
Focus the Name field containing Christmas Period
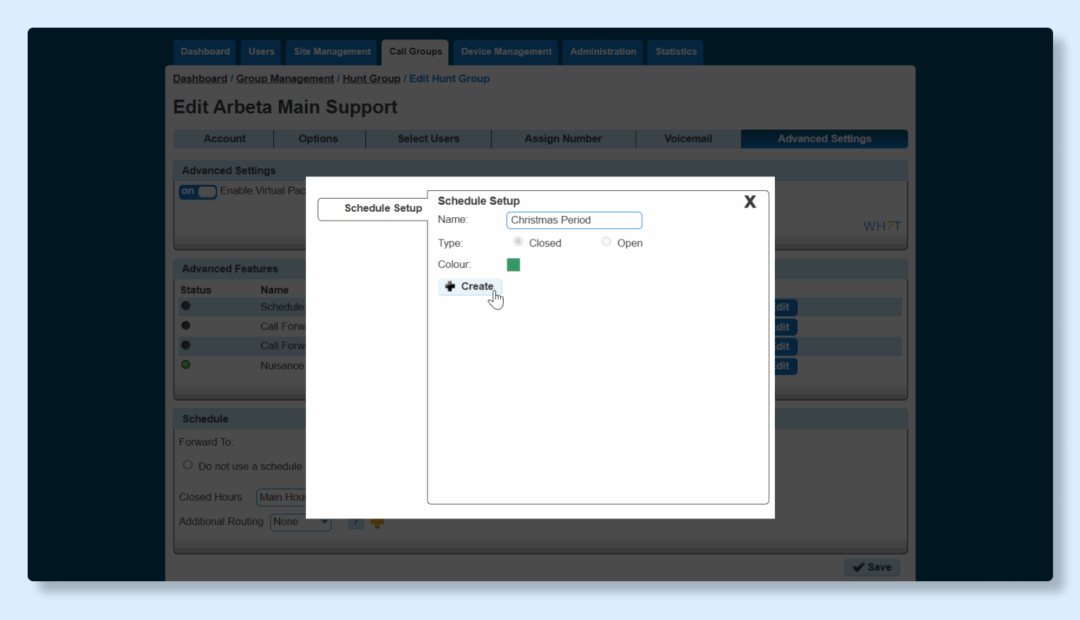(574, 220)
